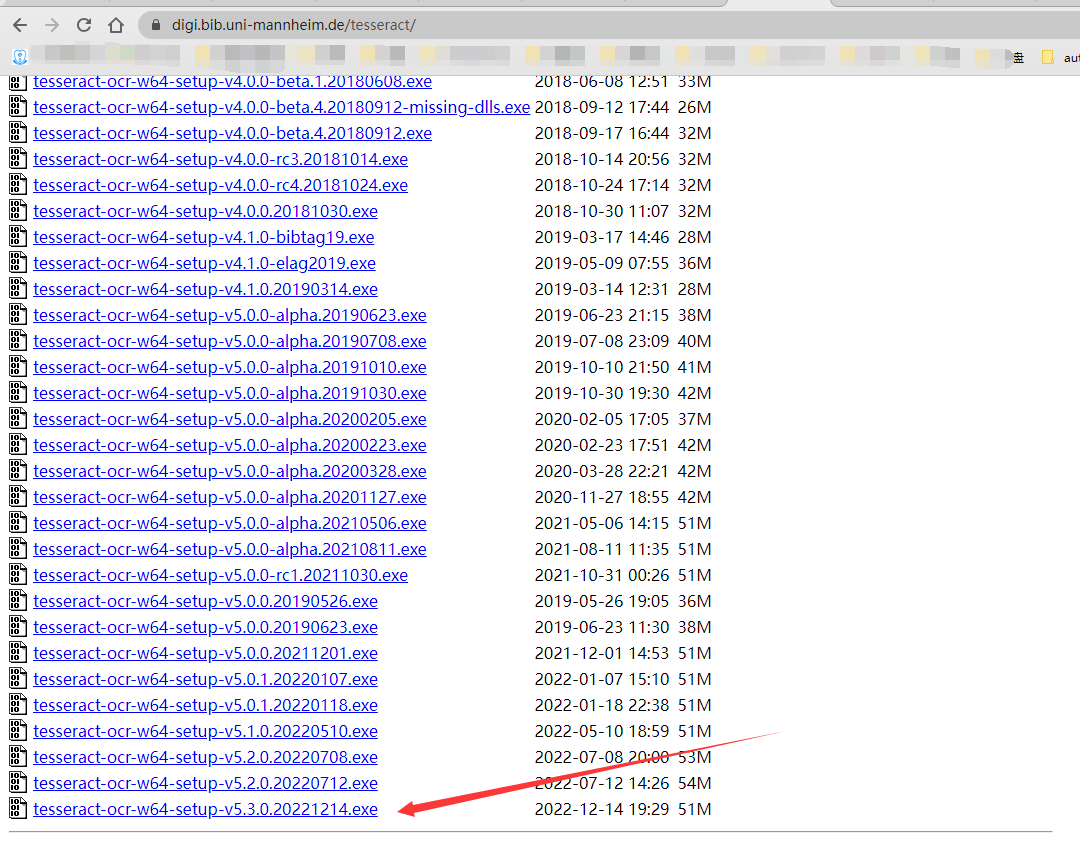Click file icon beside v5.0.0-alpha.20191030.exe
1080x851 pixels.
coord(18,392)
